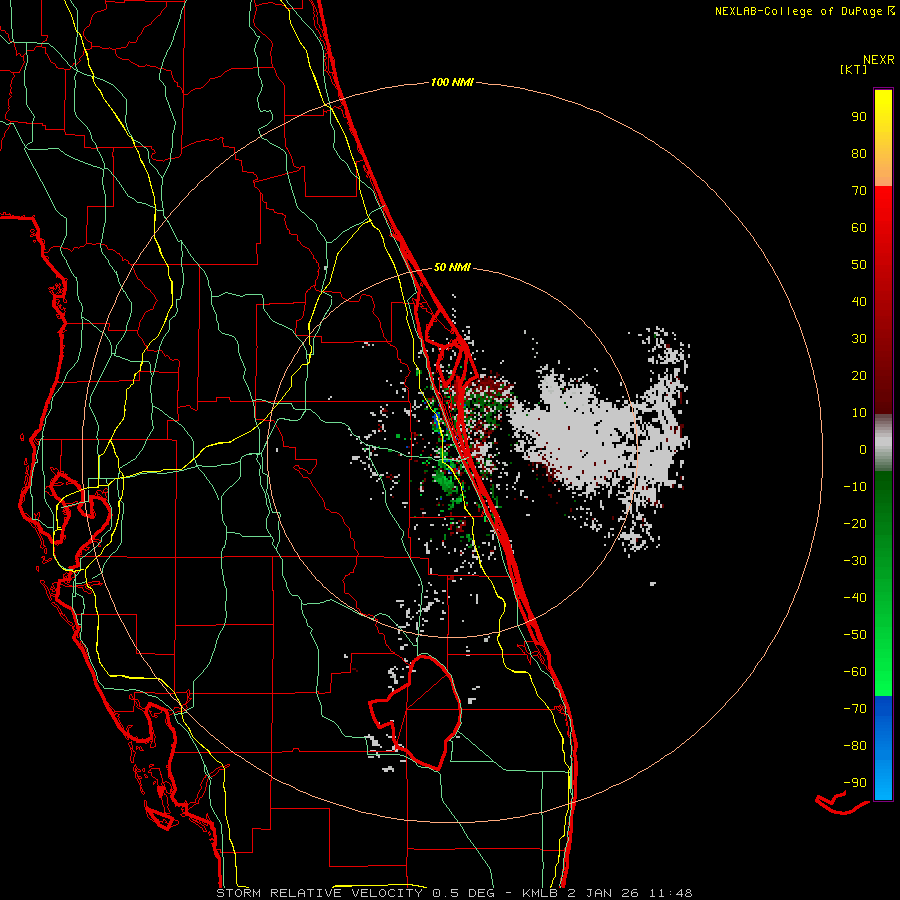Click the NEXR label above the scale
900x900 pixels.
[879, 60]
